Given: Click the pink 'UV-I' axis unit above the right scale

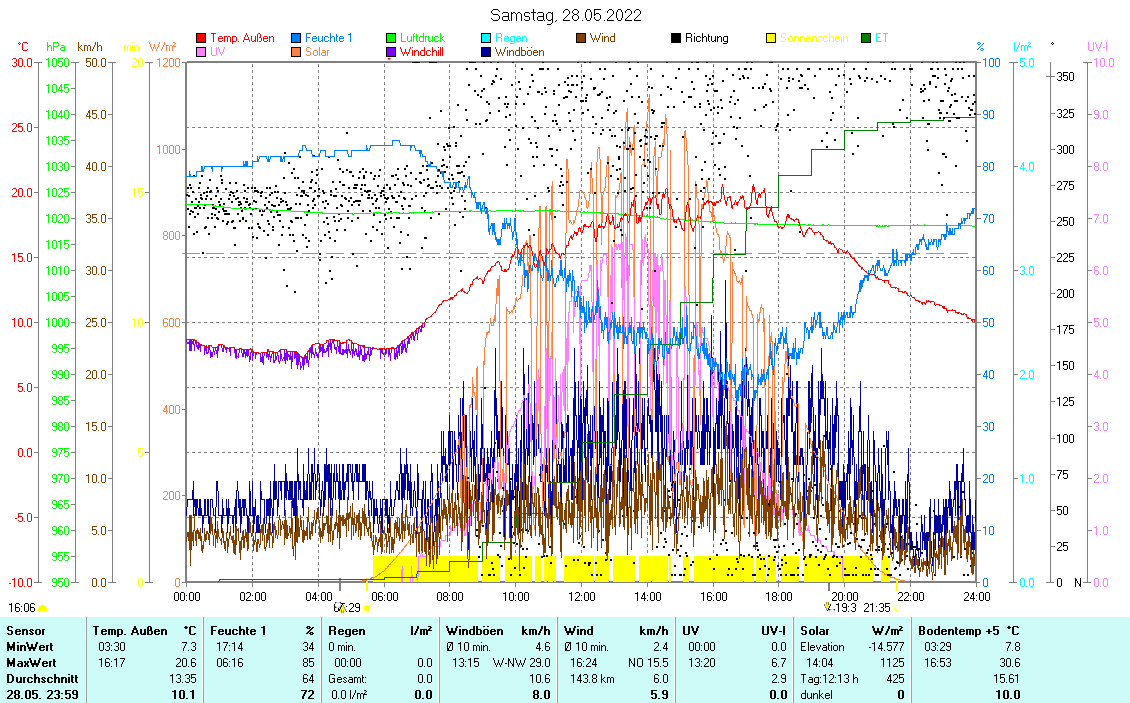Looking at the screenshot, I should click(1097, 47).
